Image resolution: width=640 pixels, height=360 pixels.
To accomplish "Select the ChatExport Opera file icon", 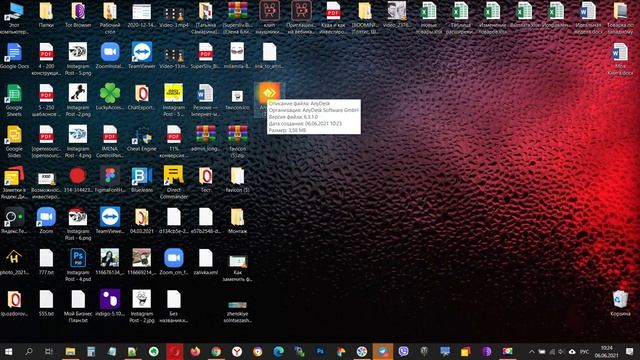I will 142,93.
